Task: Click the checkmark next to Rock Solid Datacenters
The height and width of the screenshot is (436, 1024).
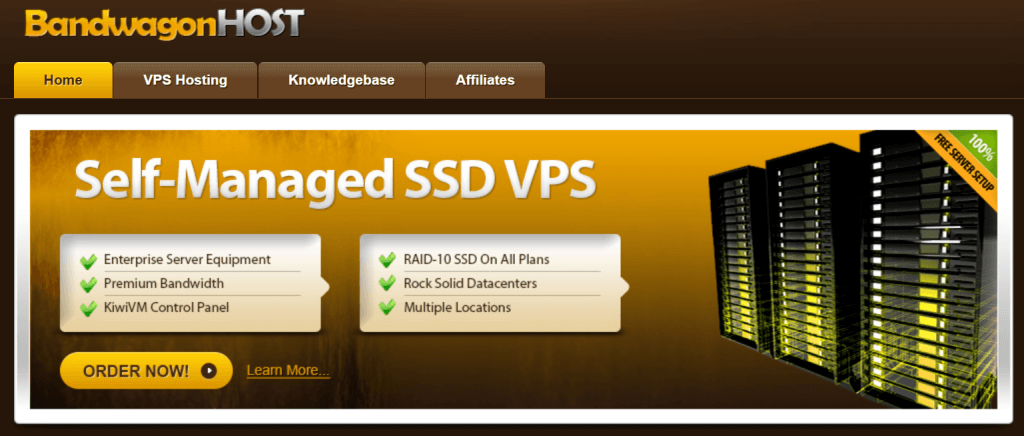Action: pos(387,284)
